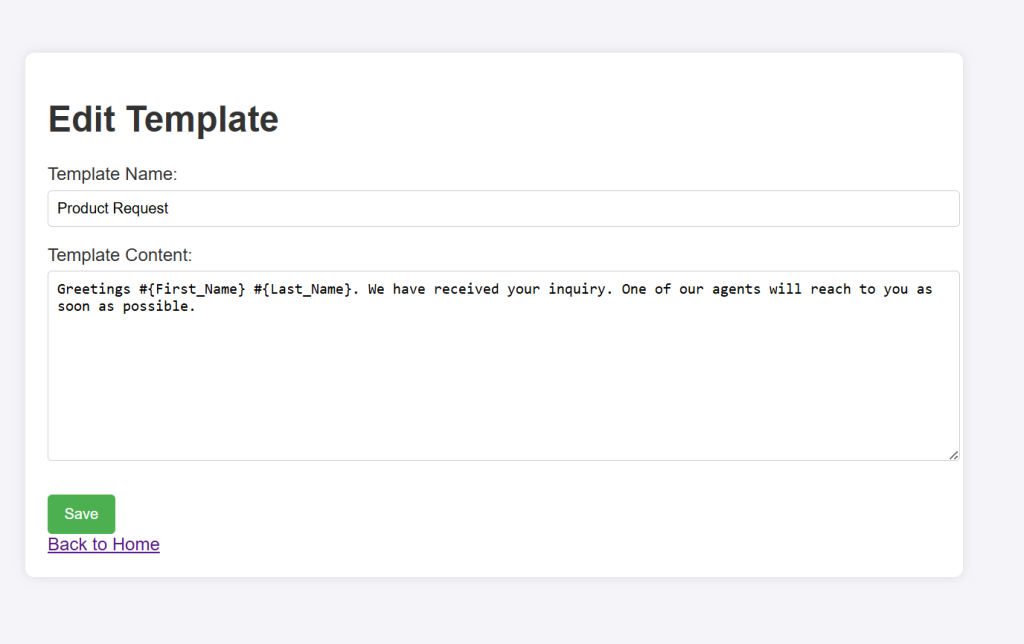
Task: Follow the Back to Home link
Action: (x=103, y=544)
